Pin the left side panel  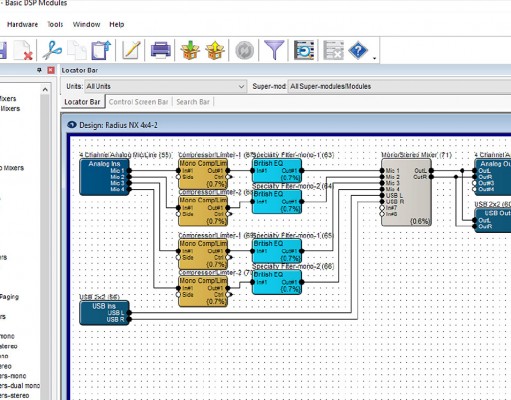[39, 70]
